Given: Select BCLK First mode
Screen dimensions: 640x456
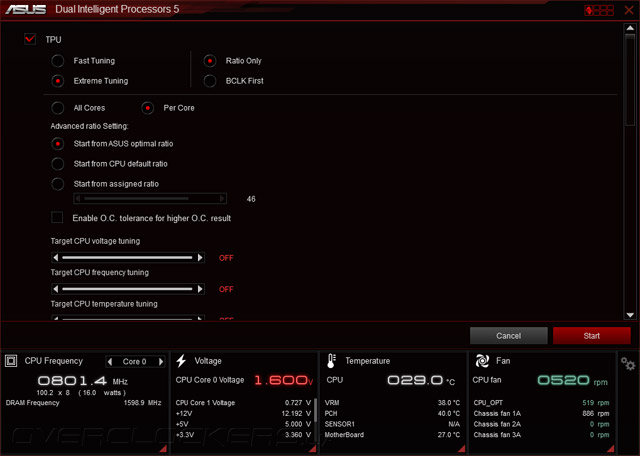Looking at the screenshot, I should pos(210,81).
